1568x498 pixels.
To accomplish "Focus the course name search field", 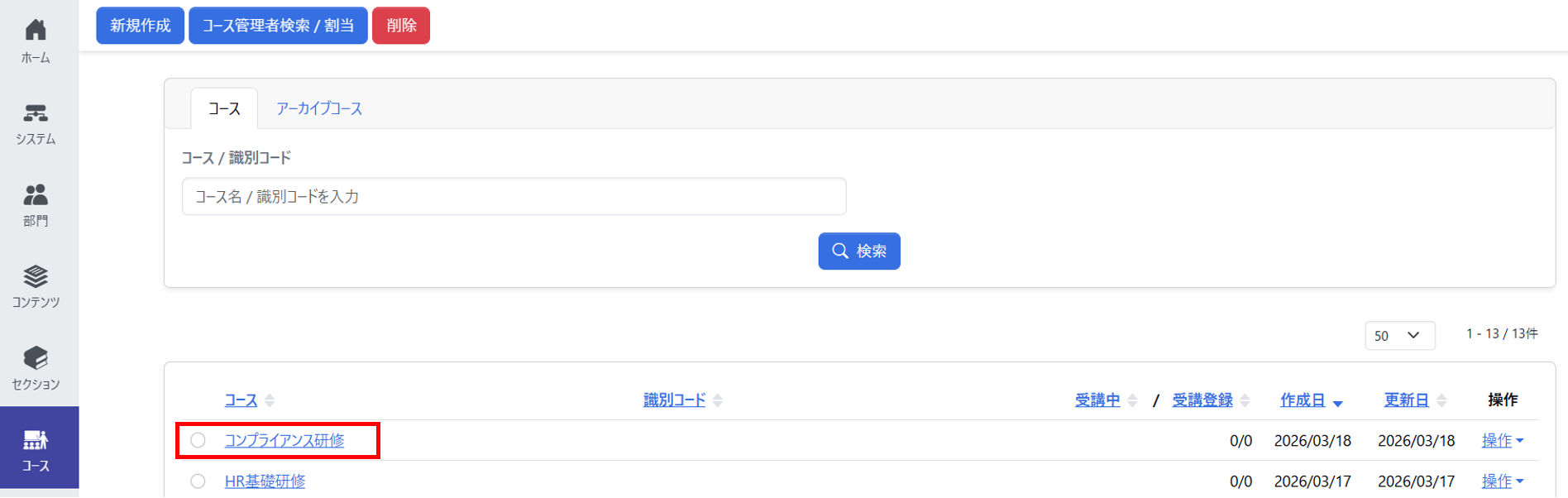I will coord(514,197).
